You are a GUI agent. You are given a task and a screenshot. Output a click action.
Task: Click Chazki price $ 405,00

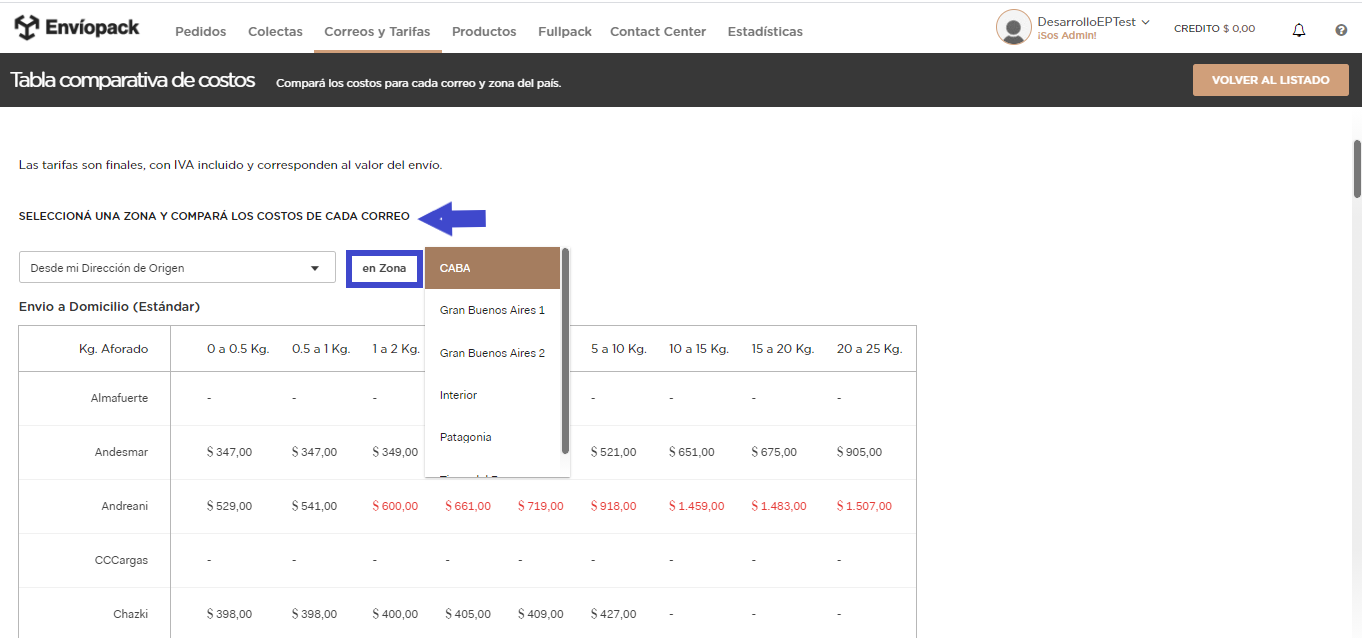pyautogui.click(x=468, y=614)
